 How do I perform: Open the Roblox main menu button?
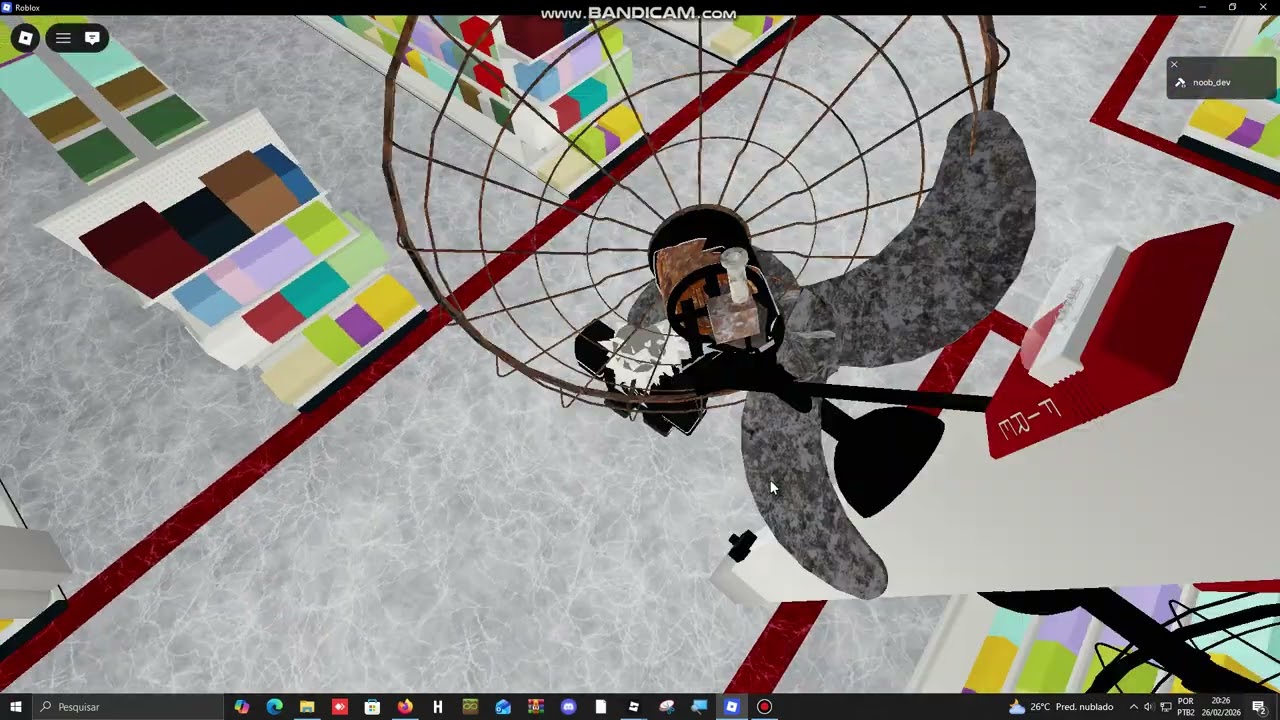(26, 38)
